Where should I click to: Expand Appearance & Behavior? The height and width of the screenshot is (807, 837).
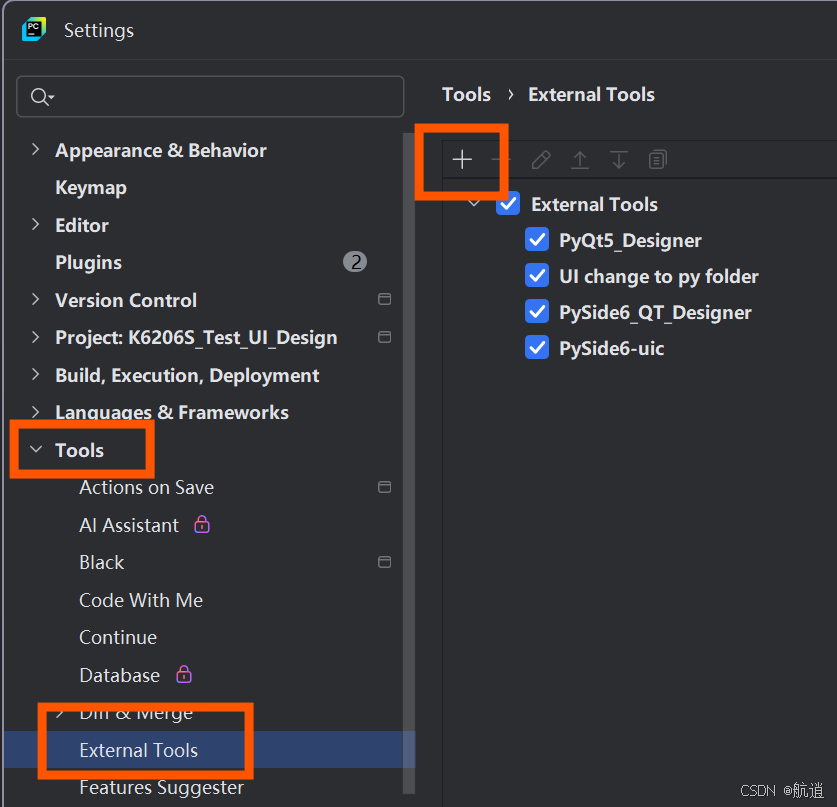tap(35, 150)
